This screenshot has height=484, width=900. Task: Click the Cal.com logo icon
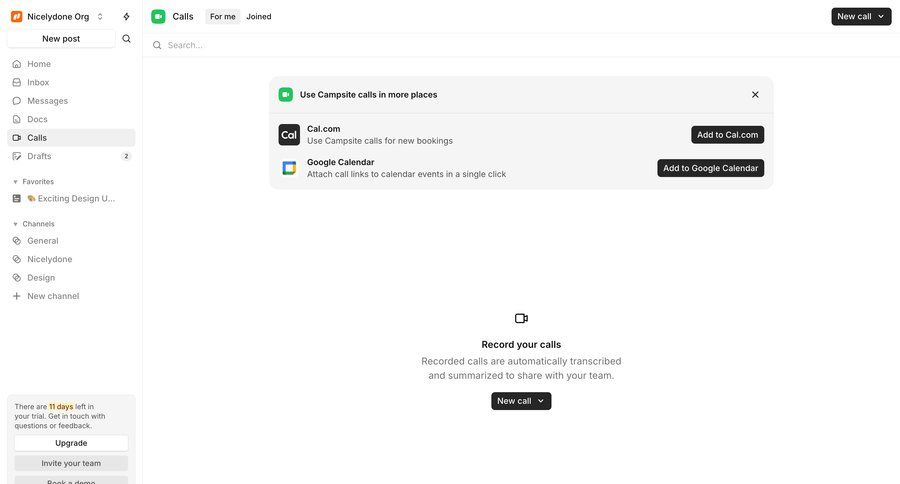289,135
